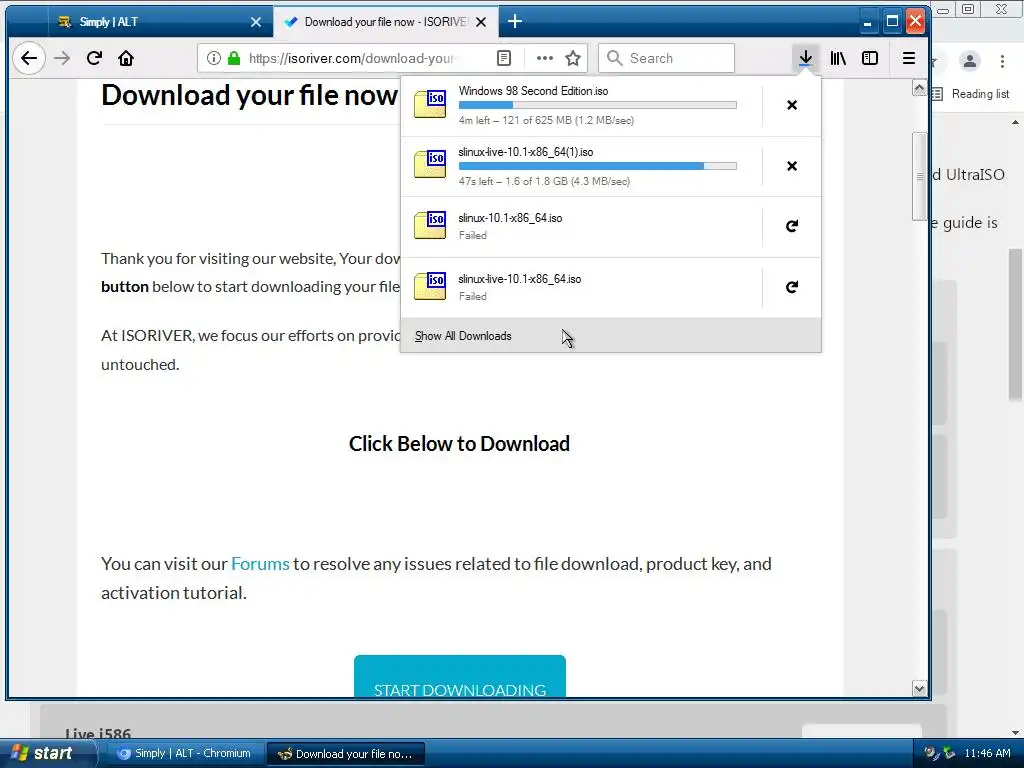Click '4m left – 121 of 625 MB' status
Viewport: 1024px width, 768px height.
click(x=546, y=120)
